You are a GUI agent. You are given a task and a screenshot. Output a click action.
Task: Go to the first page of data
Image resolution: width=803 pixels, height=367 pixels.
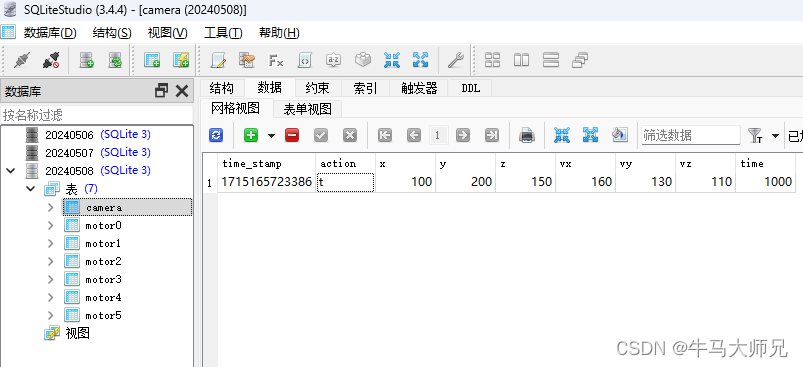pos(385,135)
